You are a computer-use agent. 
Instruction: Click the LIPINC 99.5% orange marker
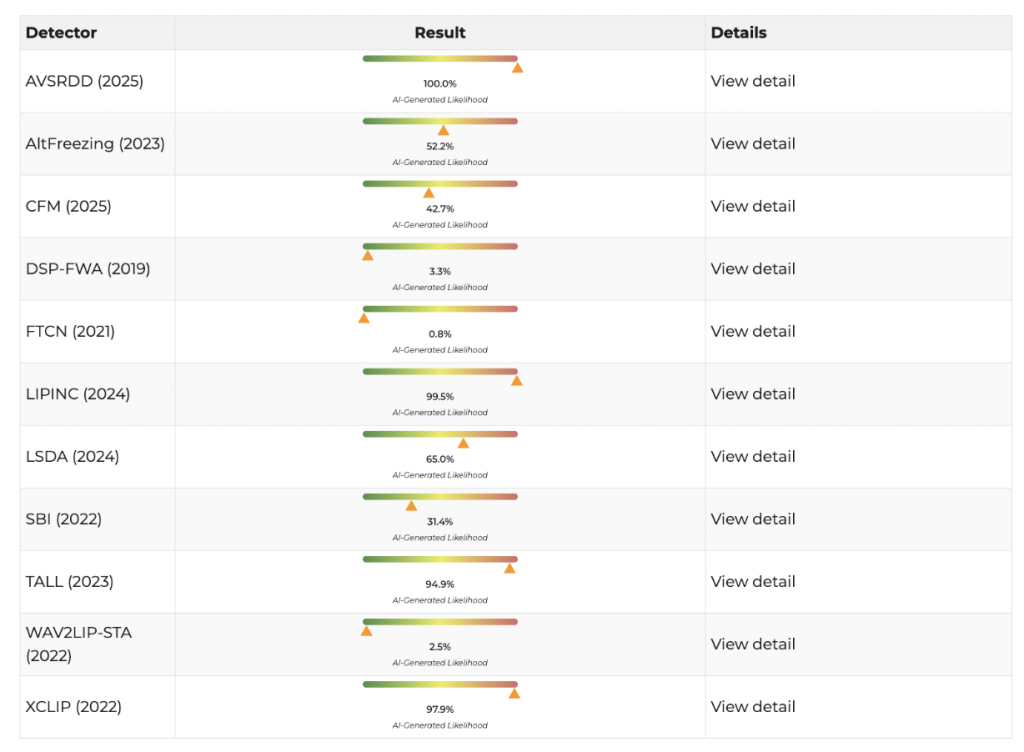click(516, 381)
